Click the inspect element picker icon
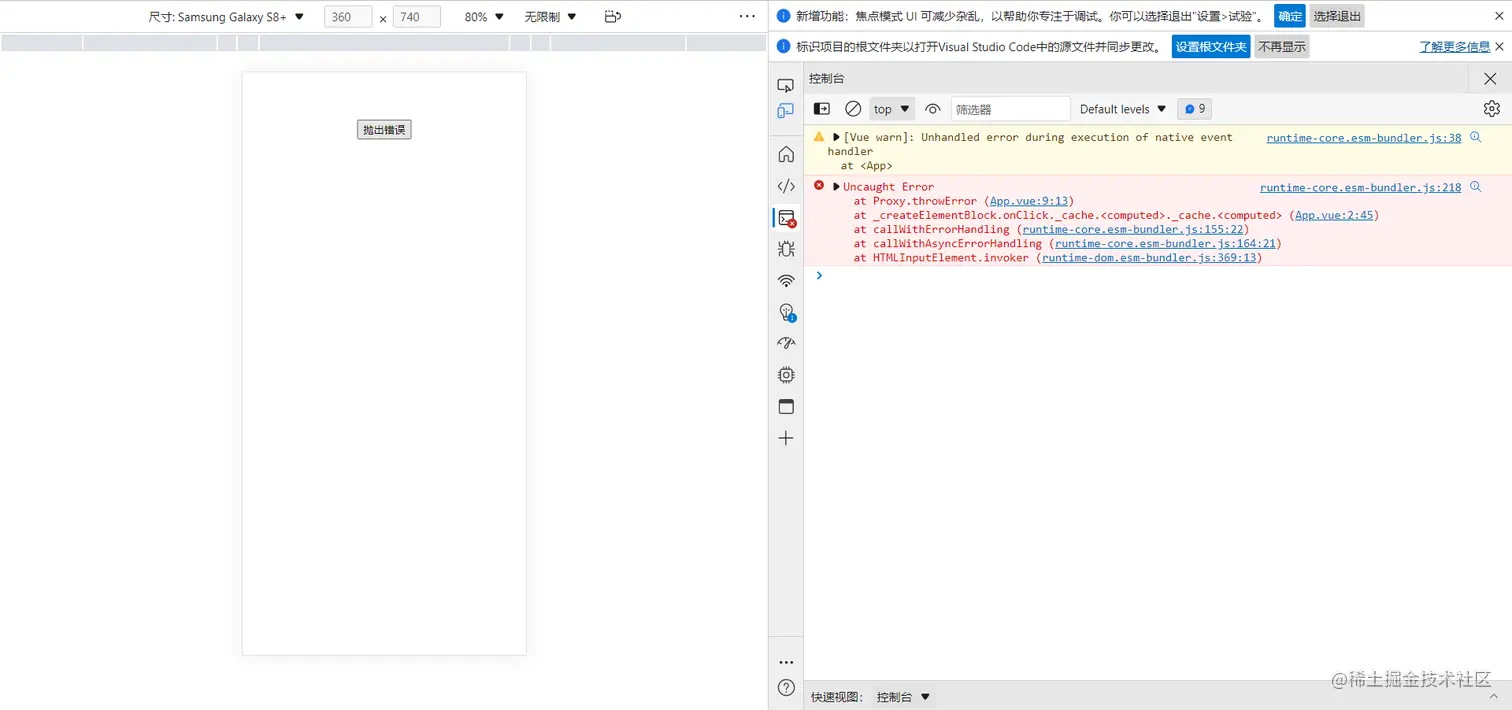The image size is (1512, 710). tap(786, 86)
